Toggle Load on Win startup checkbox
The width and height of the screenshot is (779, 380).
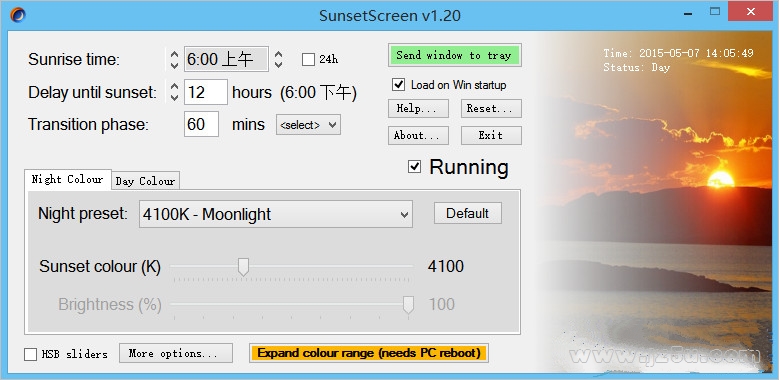pyautogui.click(x=398, y=84)
